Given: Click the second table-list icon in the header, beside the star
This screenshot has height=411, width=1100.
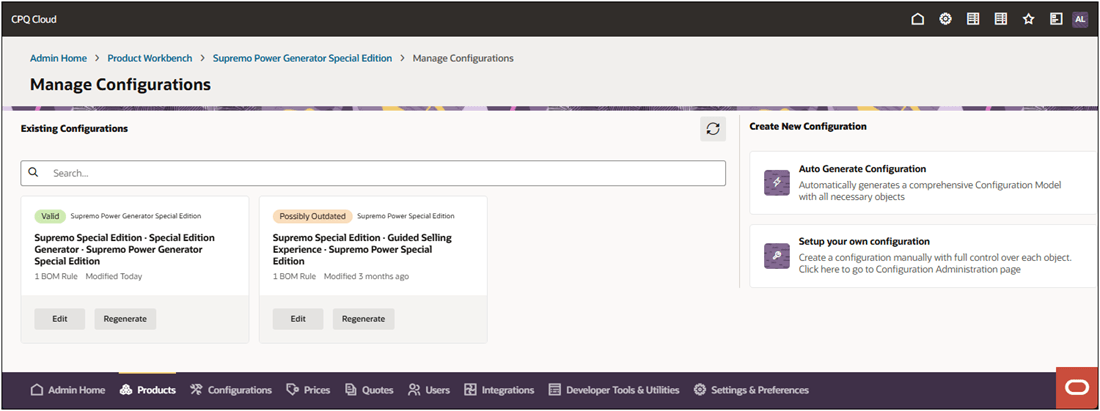Looking at the screenshot, I should (1001, 20).
